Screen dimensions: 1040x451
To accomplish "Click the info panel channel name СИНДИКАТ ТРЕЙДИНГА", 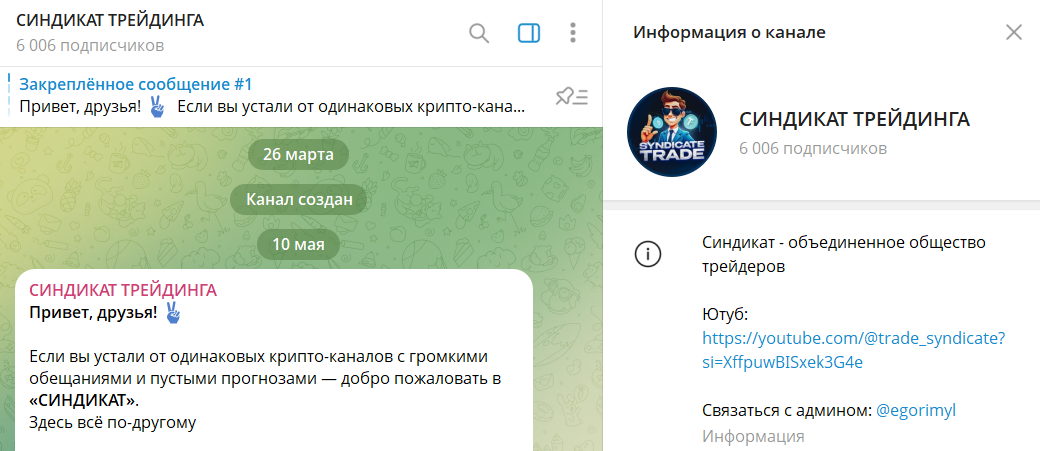I will (854, 120).
